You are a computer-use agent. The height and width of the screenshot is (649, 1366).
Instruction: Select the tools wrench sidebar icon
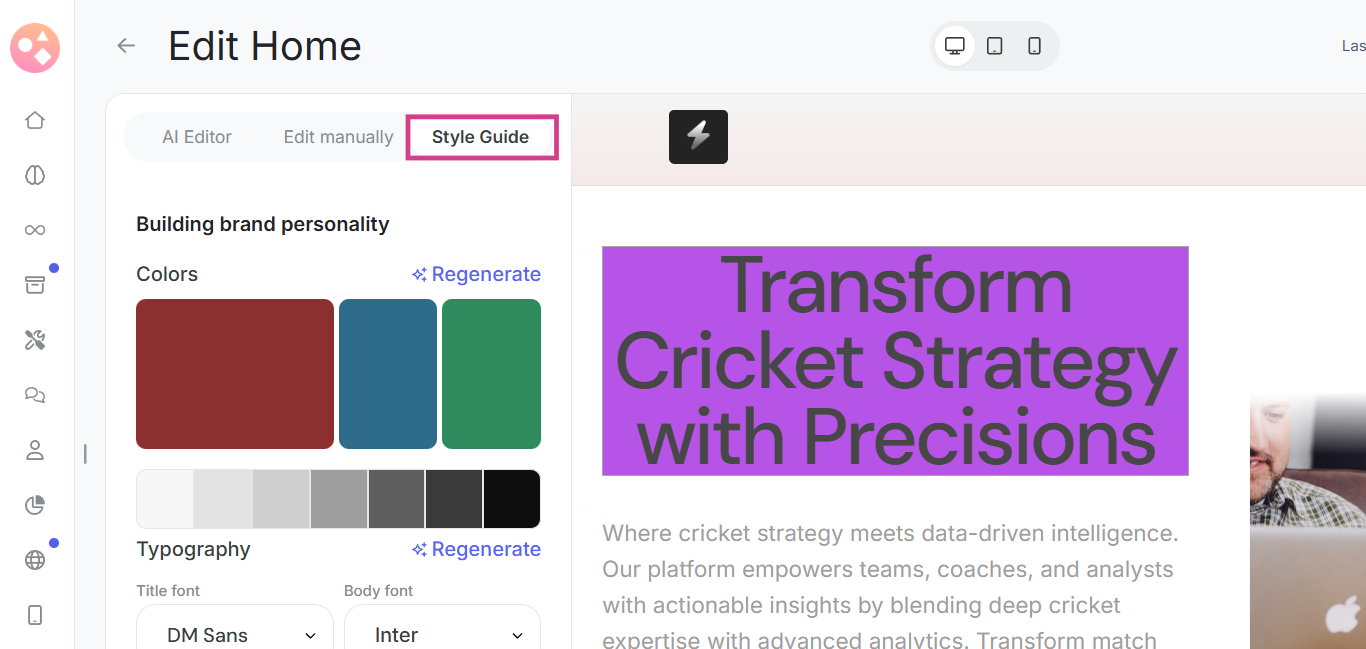(x=35, y=340)
